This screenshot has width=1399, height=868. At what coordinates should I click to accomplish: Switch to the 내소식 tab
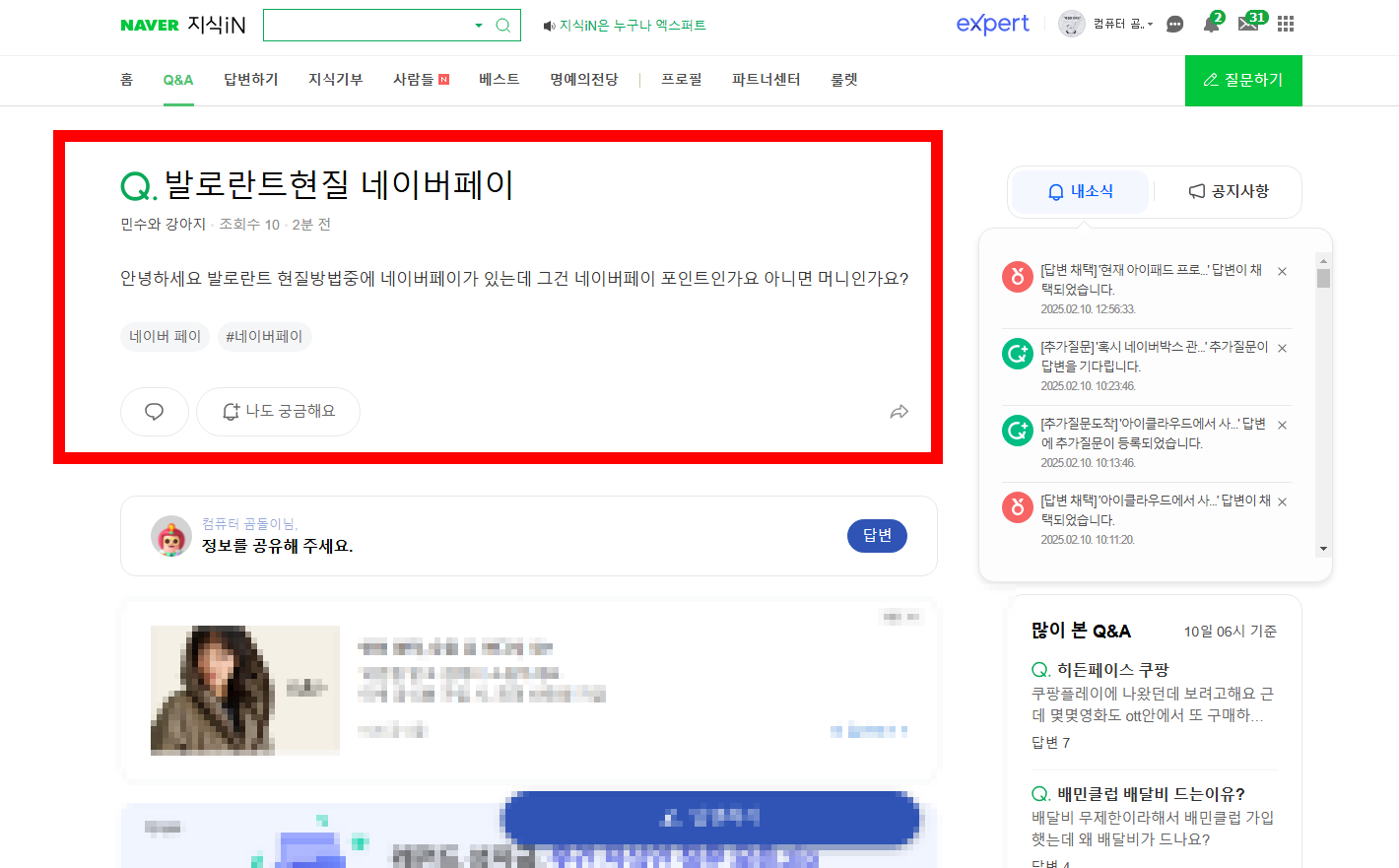coord(1081,191)
